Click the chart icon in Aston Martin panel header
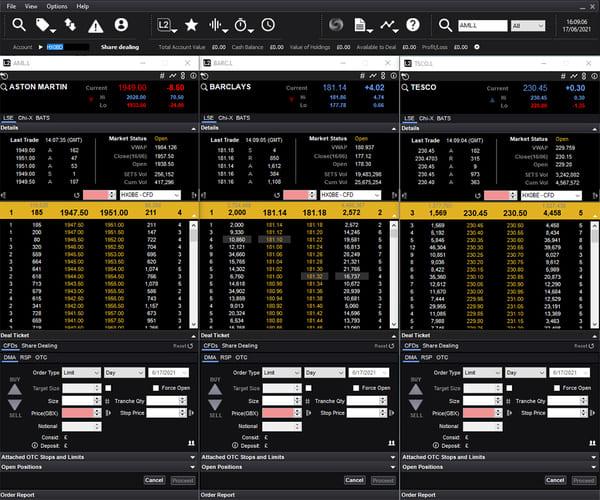 [x=173, y=76]
